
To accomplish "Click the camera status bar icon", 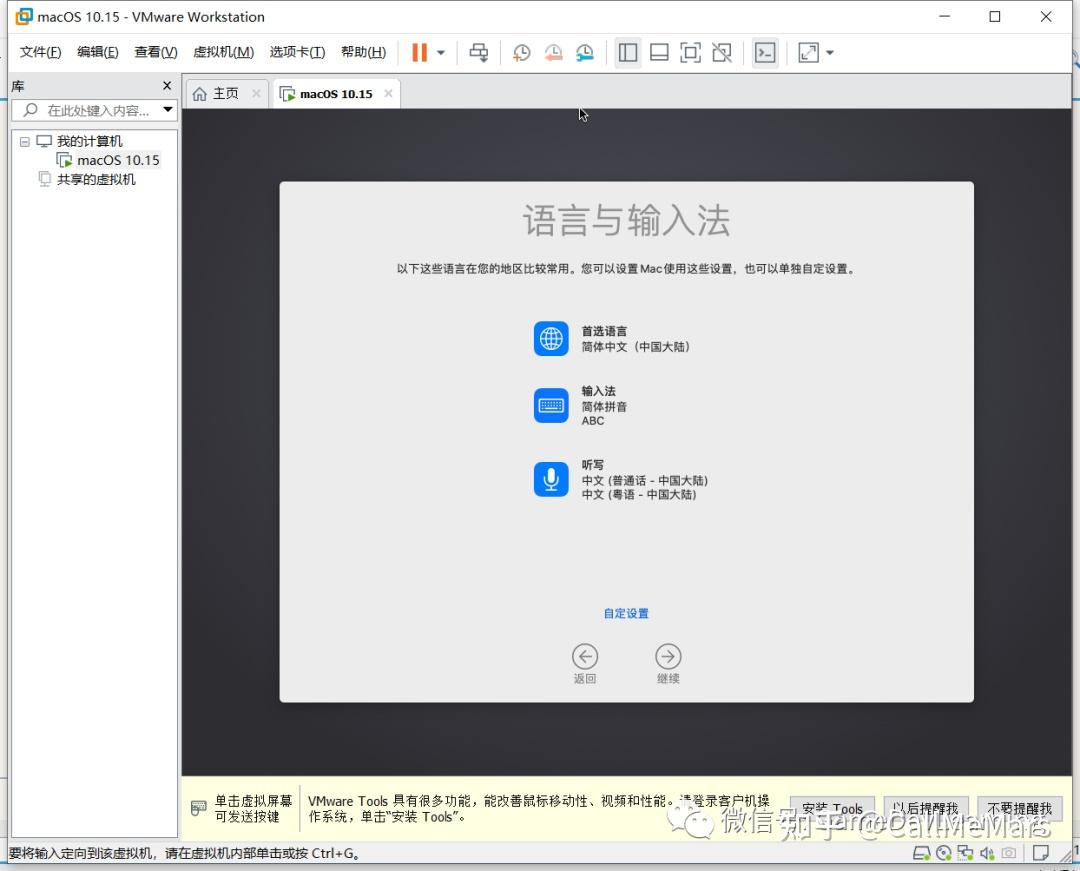I will [x=1009, y=854].
